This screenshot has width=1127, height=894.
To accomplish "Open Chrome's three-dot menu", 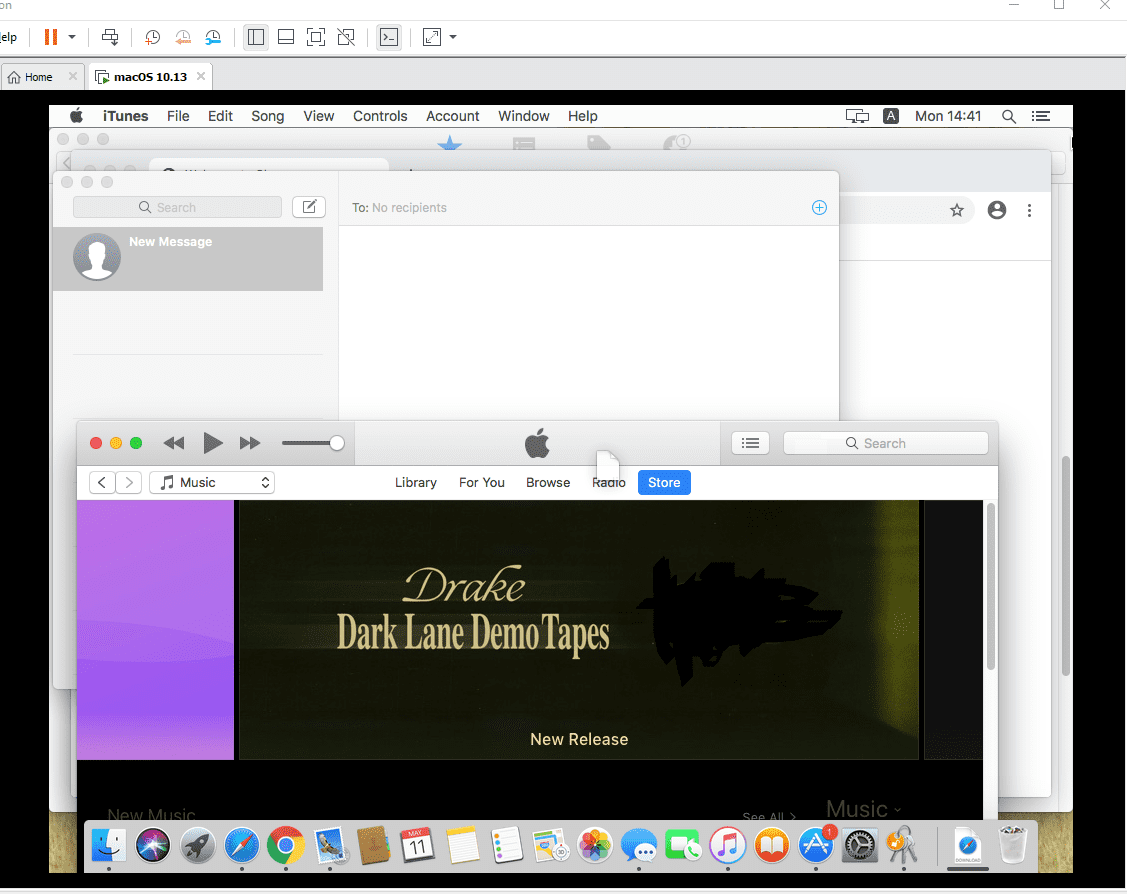I will pyautogui.click(x=1029, y=210).
